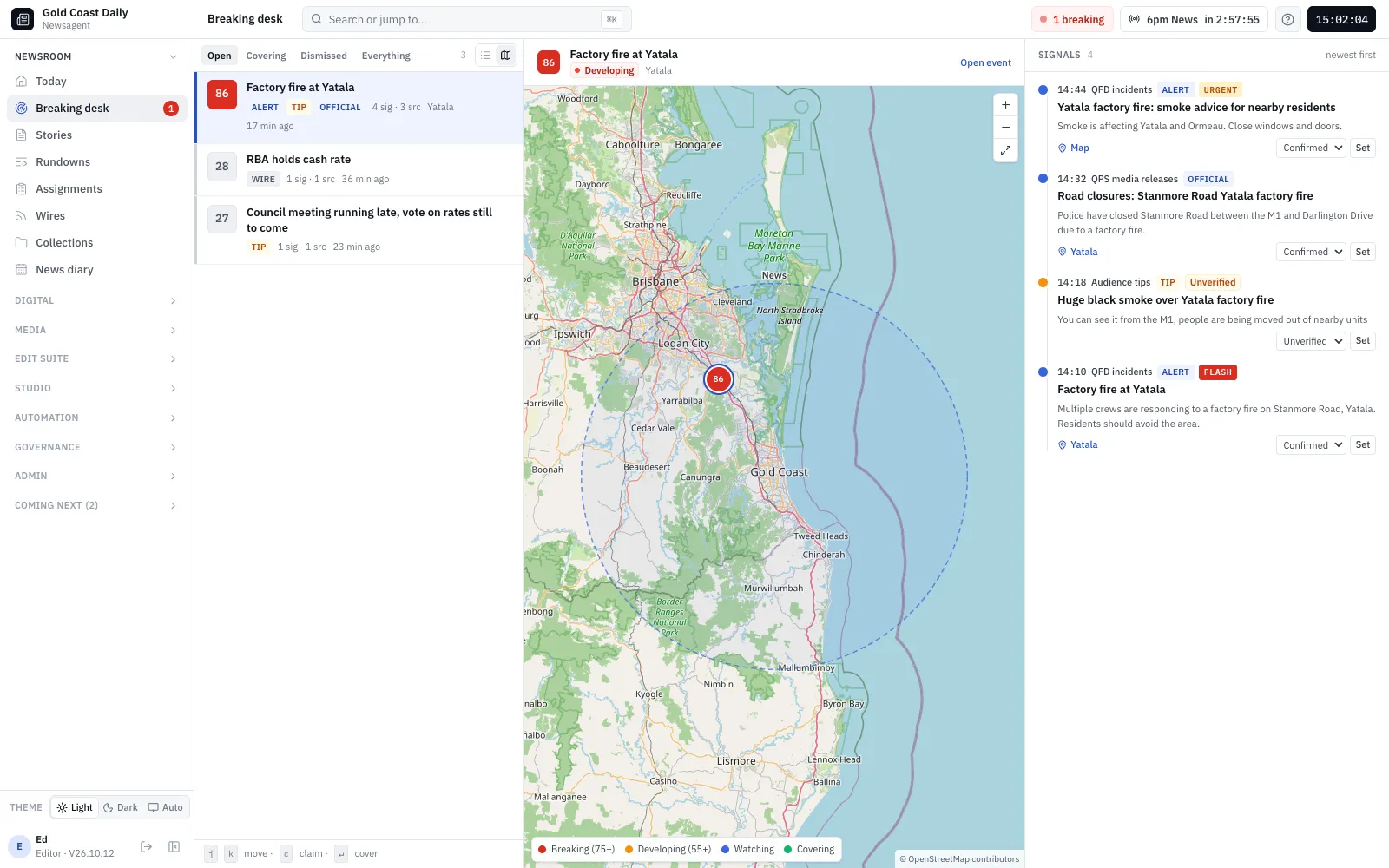Screen dimensions: 1389x868
Task: Open Rundowns in sidebar
Action: [x=97, y=162]
